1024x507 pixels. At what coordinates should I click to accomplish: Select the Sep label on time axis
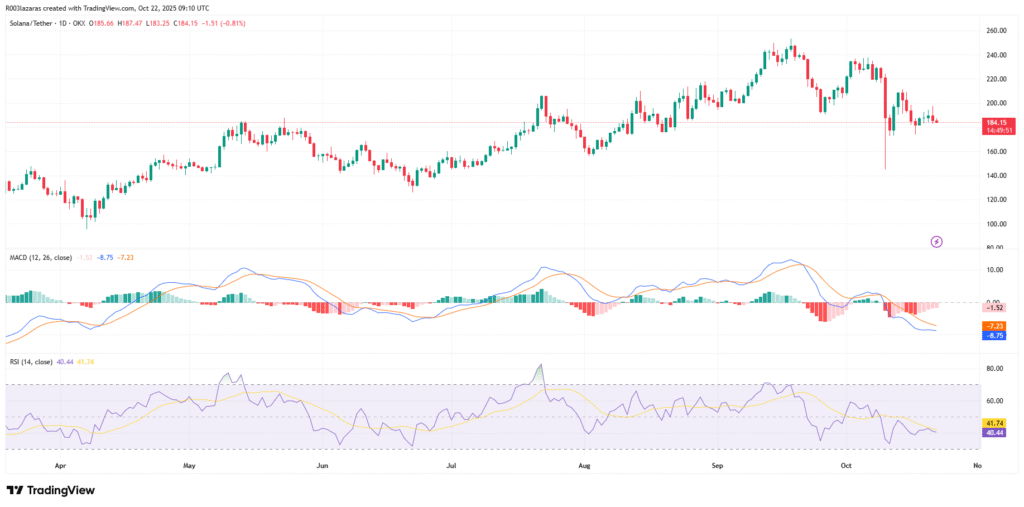click(718, 465)
